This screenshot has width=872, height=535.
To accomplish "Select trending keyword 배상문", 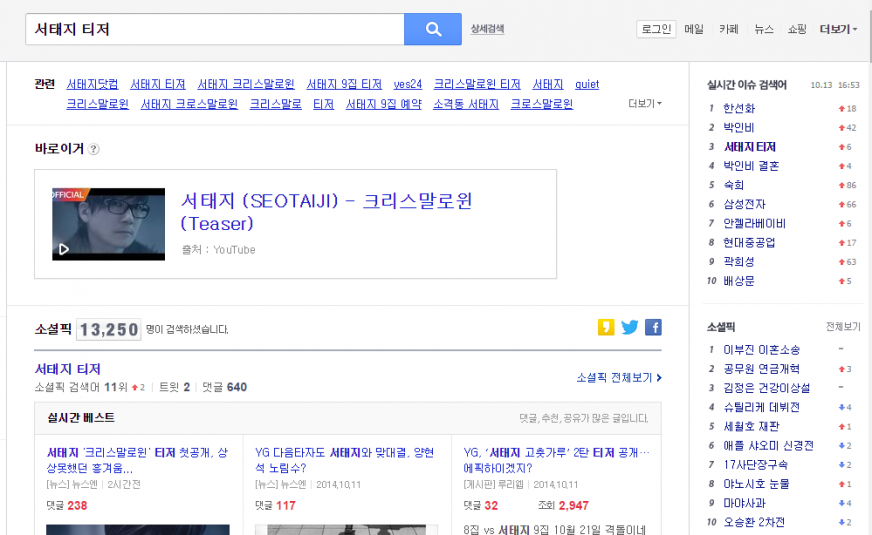I will click(739, 281).
